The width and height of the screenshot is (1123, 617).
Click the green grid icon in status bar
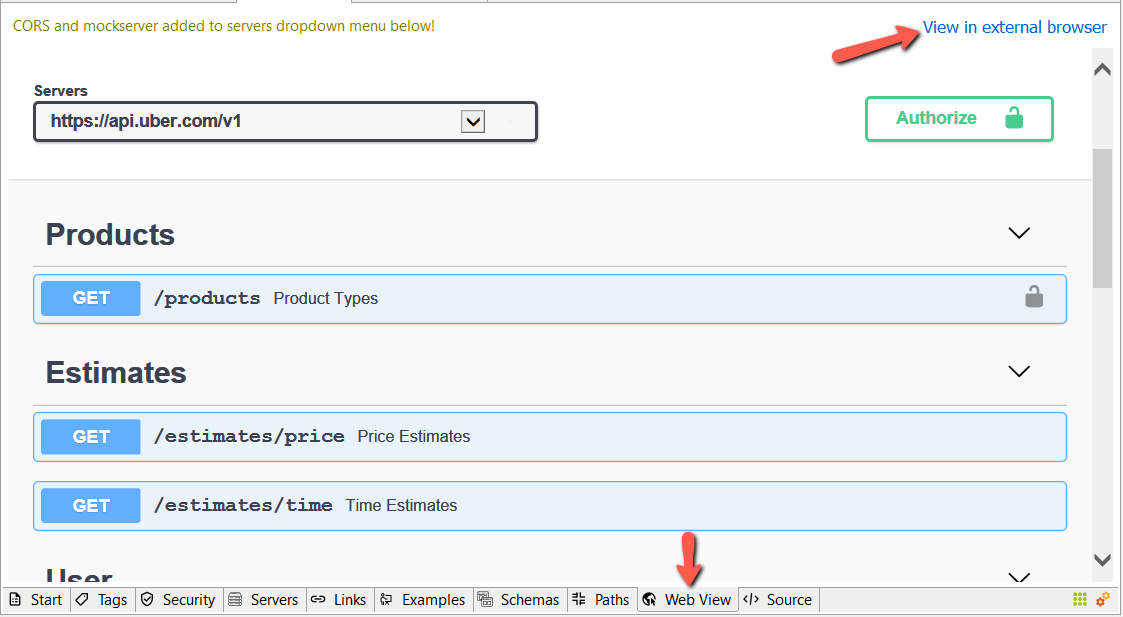[1080, 599]
